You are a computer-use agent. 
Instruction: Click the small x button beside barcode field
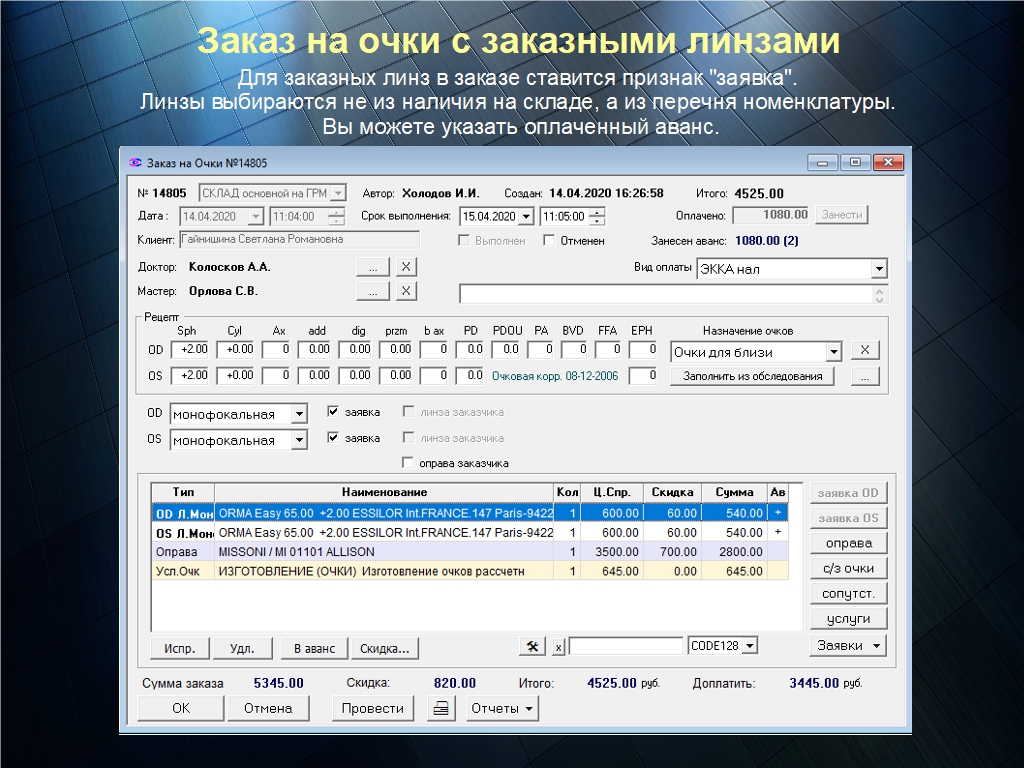559,647
